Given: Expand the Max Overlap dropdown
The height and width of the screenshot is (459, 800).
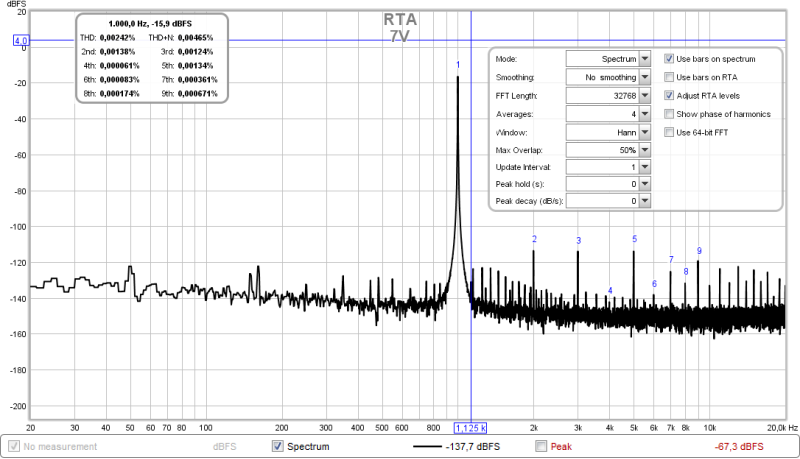Looking at the screenshot, I should pos(644,149).
